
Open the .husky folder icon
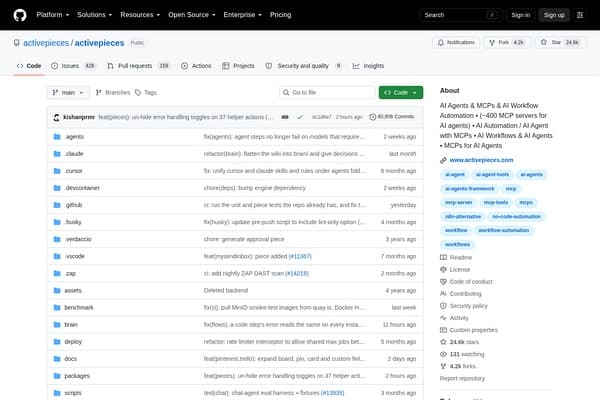point(57,222)
